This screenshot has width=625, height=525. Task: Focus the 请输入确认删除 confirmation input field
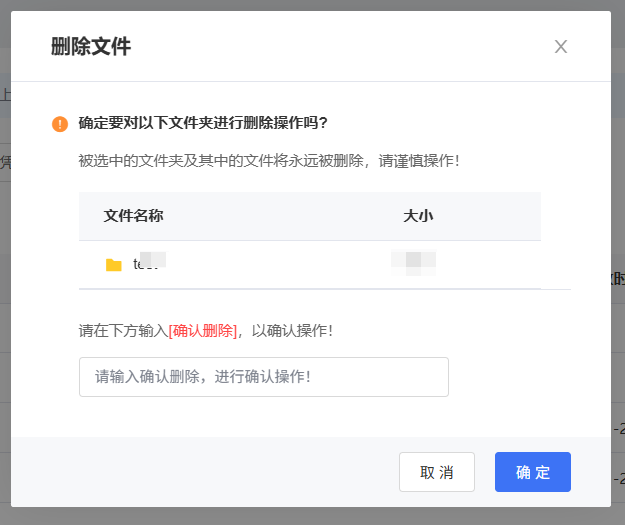(263, 377)
